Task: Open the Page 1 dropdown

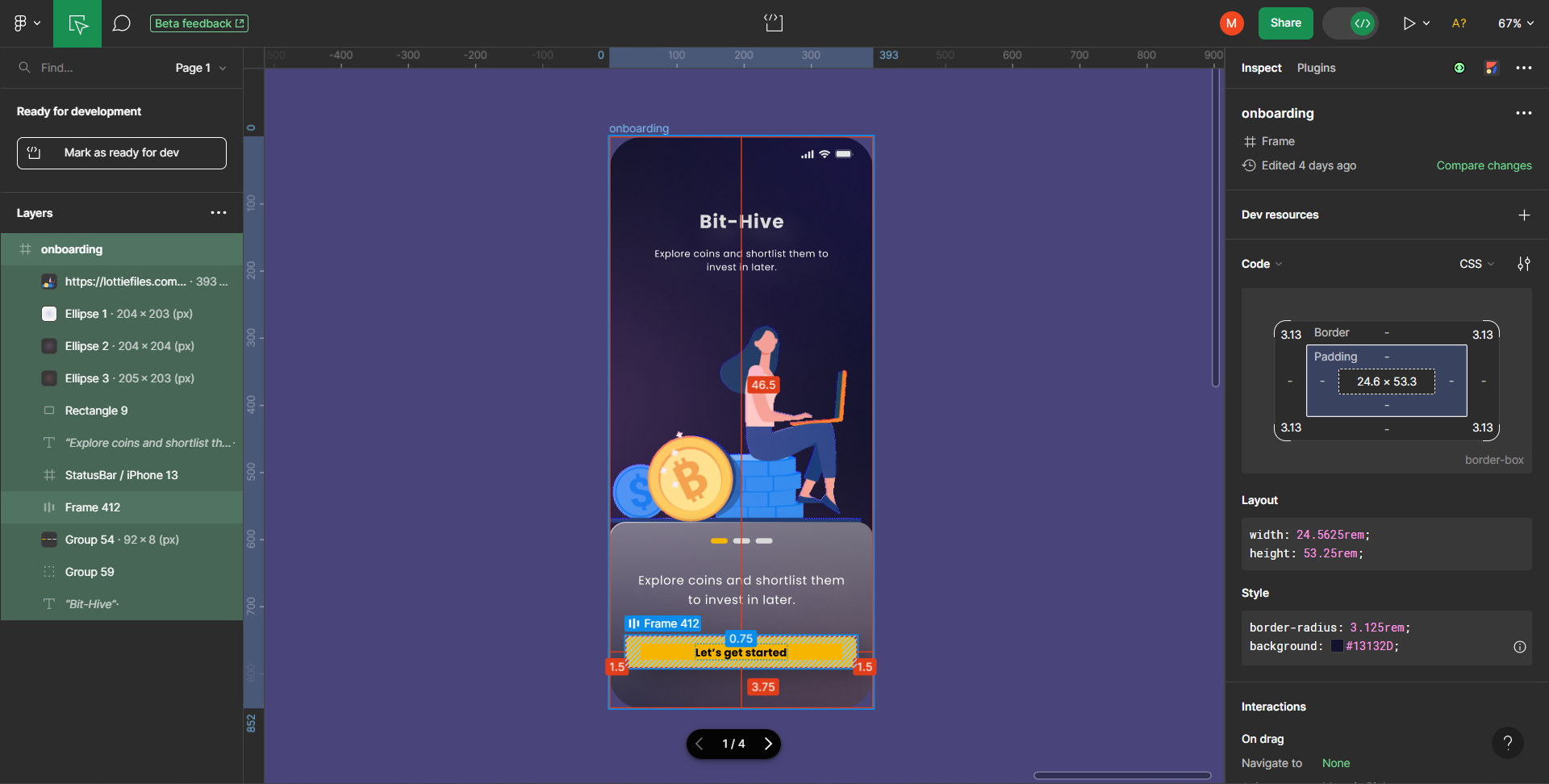Action: coord(198,68)
